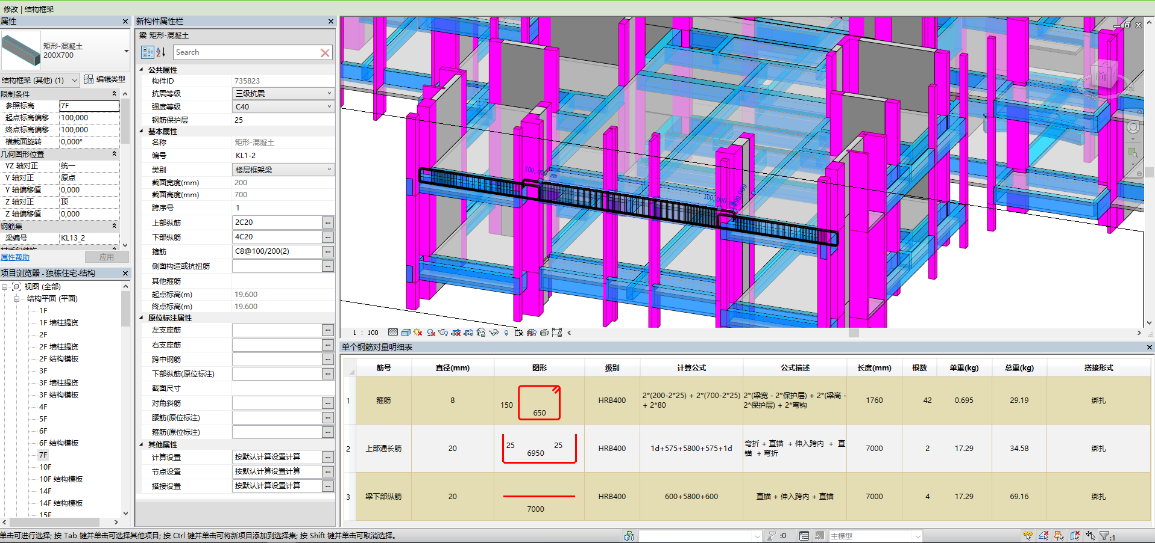Click the ... button beside 箍筋 C8@100/200(2)

pyautogui.click(x=328, y=251)
